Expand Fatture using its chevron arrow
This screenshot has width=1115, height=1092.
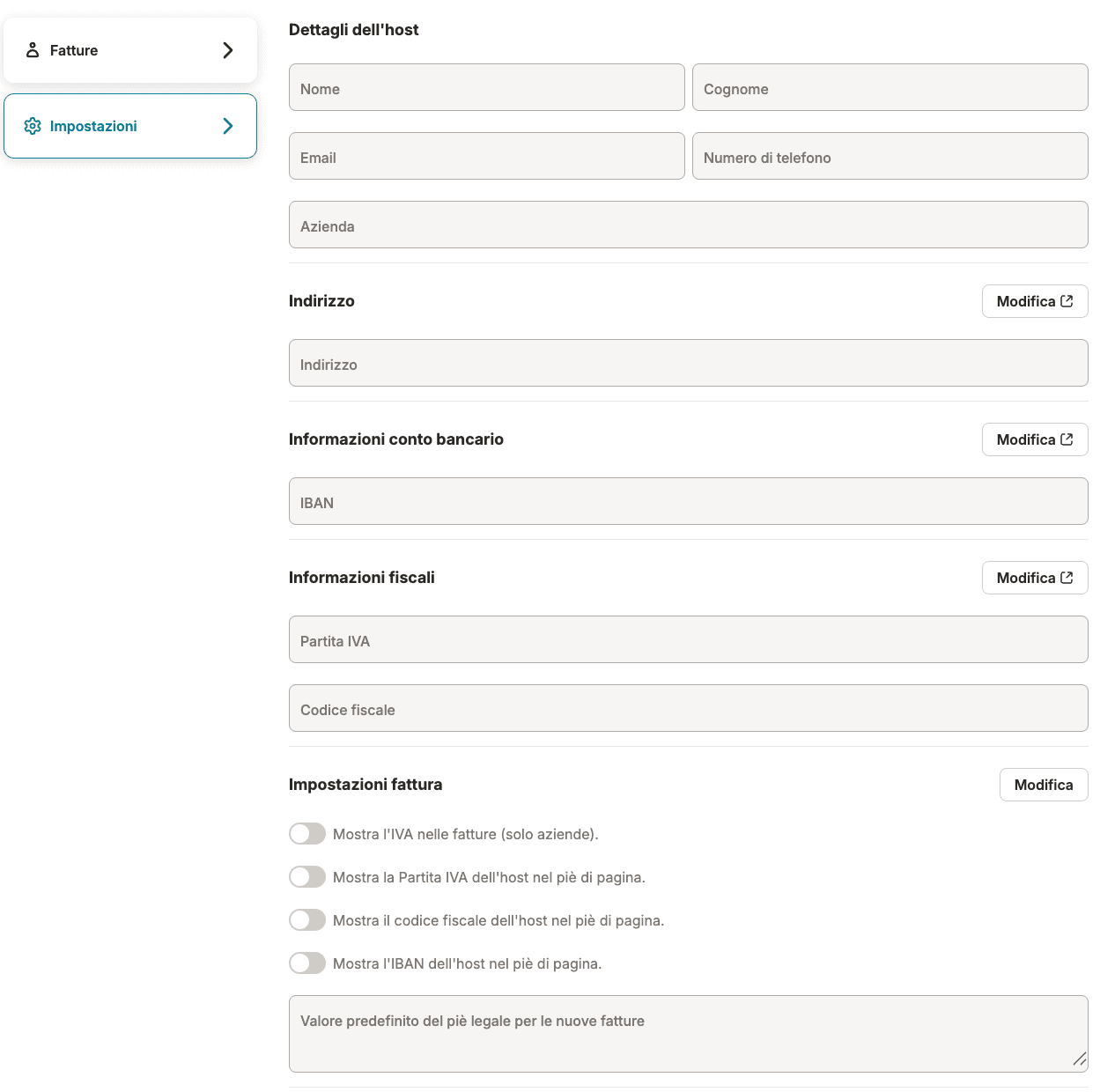click(x=228, y=50)
